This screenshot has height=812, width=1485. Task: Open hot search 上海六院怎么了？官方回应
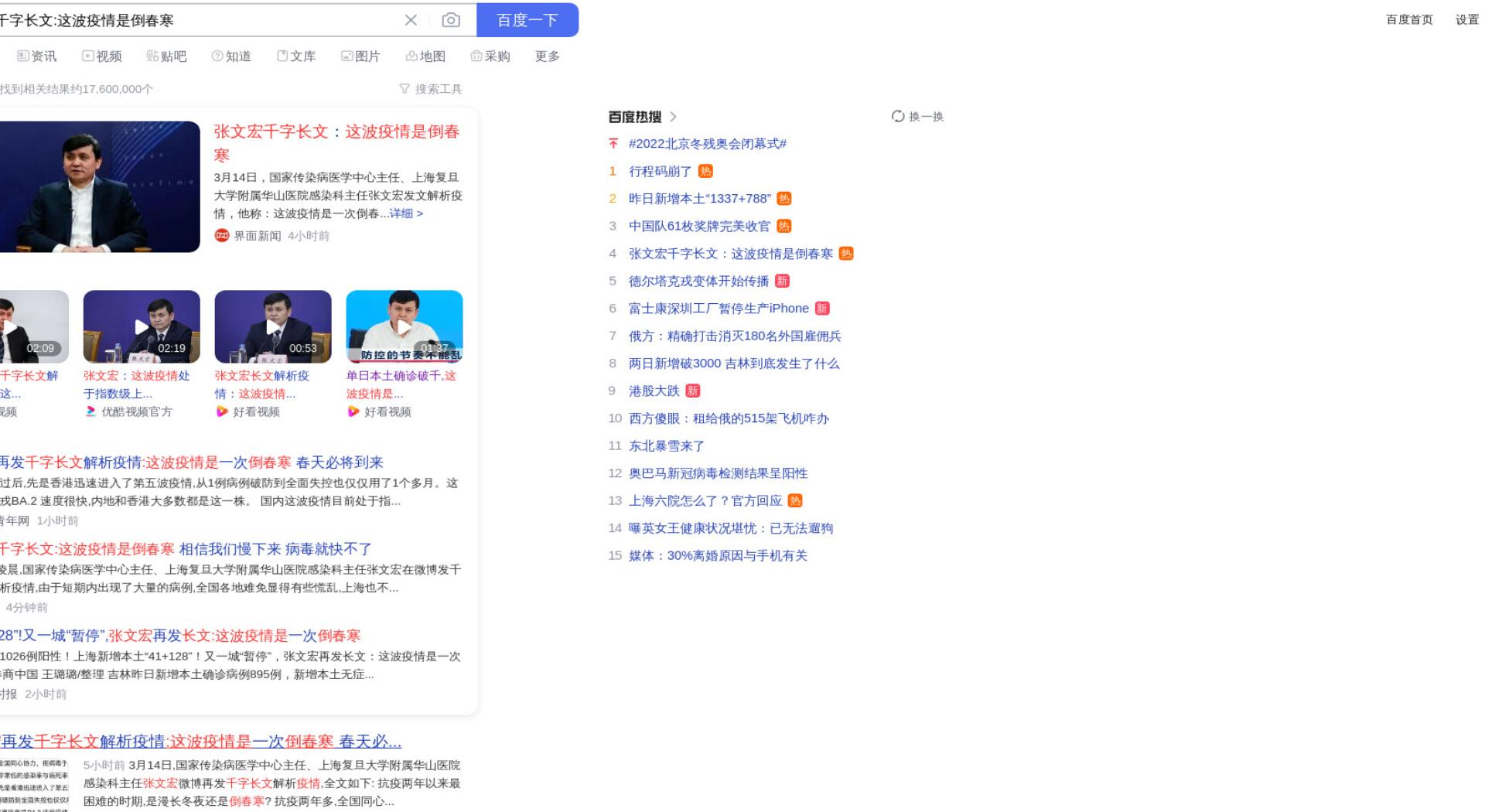pos(705,501)
